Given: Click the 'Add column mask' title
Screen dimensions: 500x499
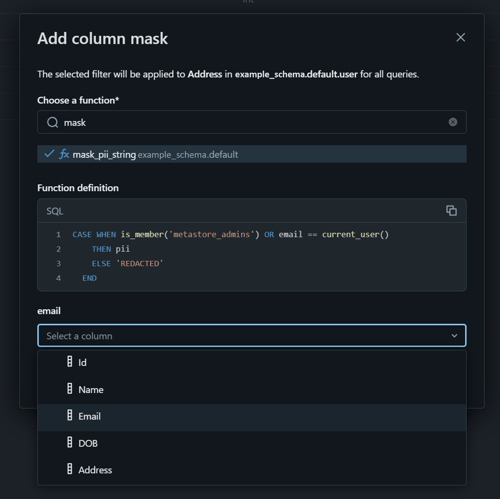Looking at the screenshot, I should pyautogui.click(x=103, y=38).
